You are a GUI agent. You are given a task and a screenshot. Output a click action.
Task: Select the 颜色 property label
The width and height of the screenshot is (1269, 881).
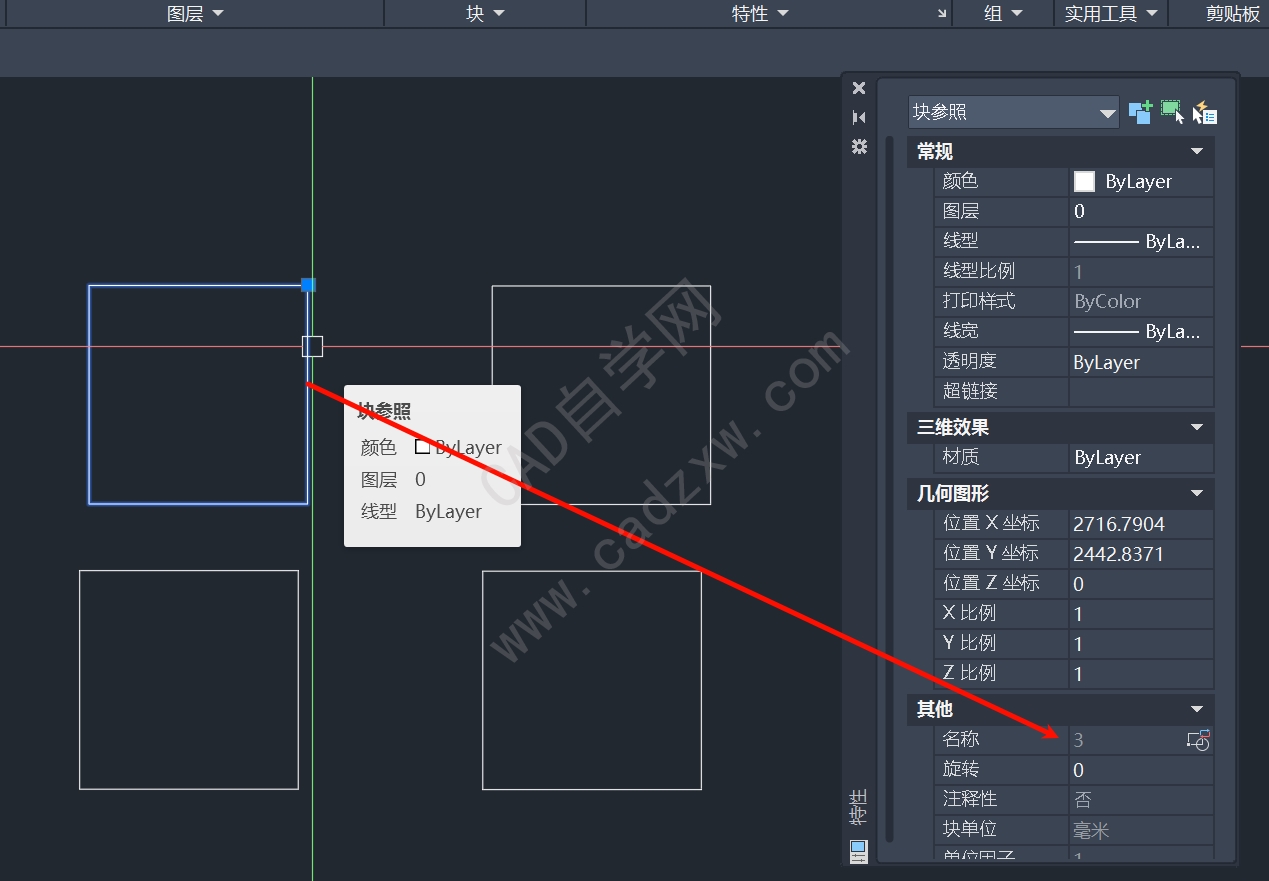click(960, 181)
